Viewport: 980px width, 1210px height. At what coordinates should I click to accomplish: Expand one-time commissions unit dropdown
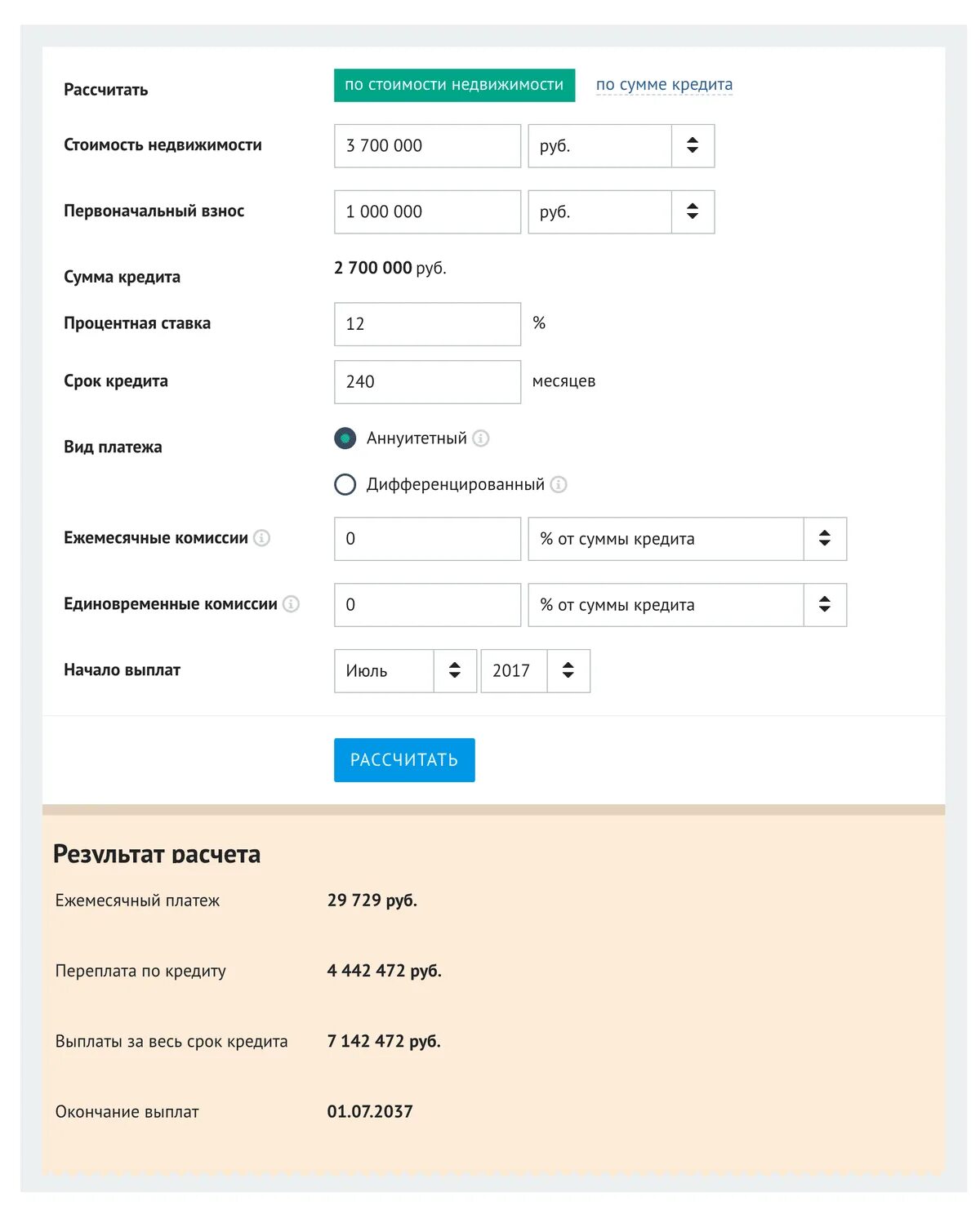coord(688,605)
